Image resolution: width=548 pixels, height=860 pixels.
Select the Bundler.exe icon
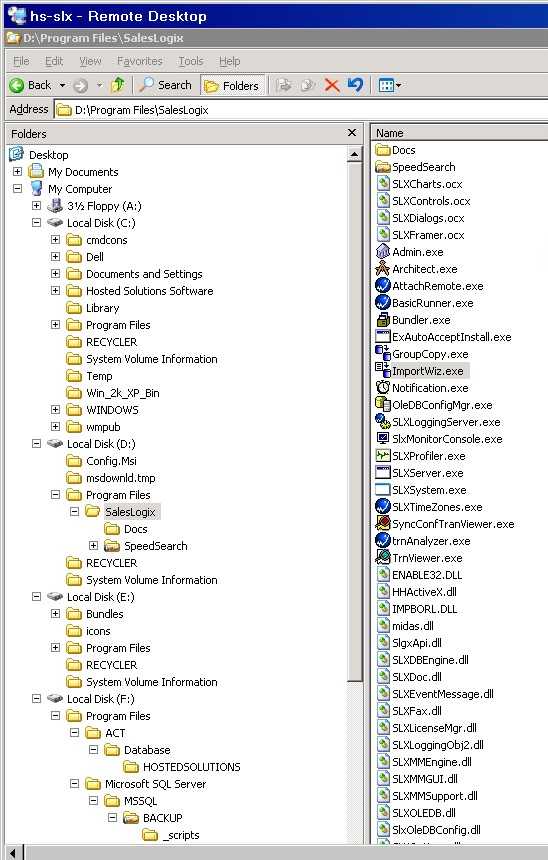click(x=382, y=320)
